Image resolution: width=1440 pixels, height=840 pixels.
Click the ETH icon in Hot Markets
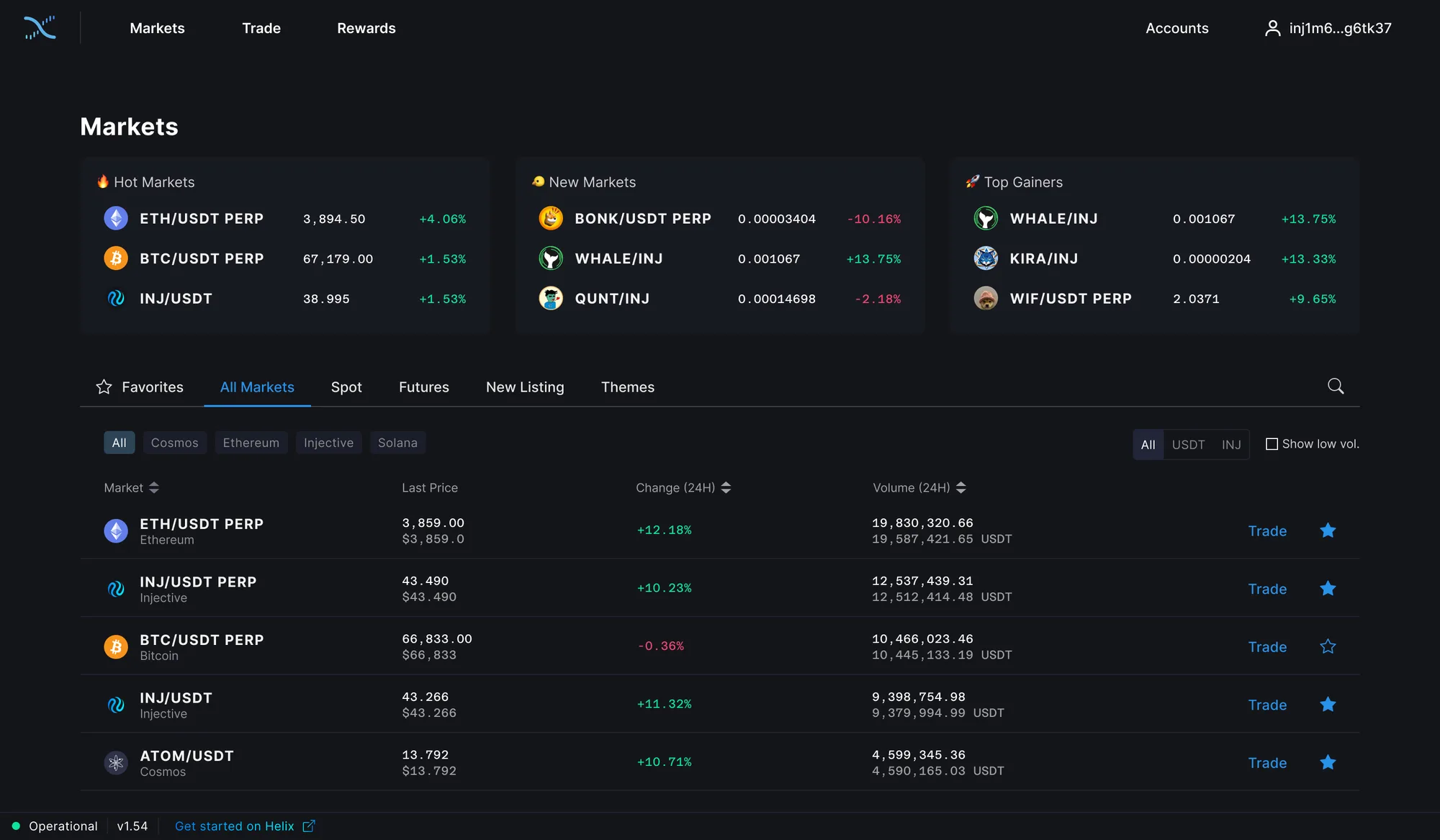(116, 218)
